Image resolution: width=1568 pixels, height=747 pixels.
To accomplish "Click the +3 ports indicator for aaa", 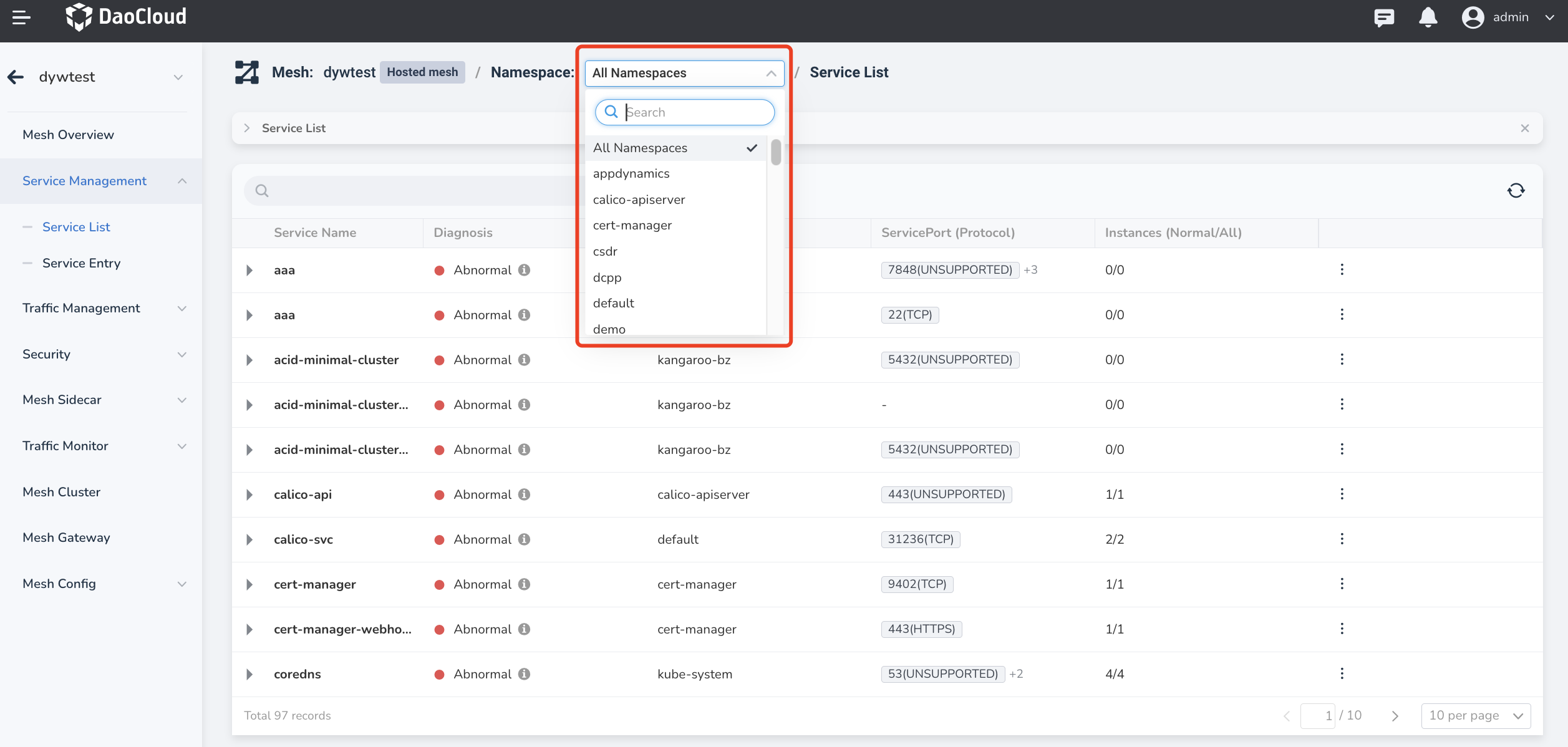I will [1030, 270].
